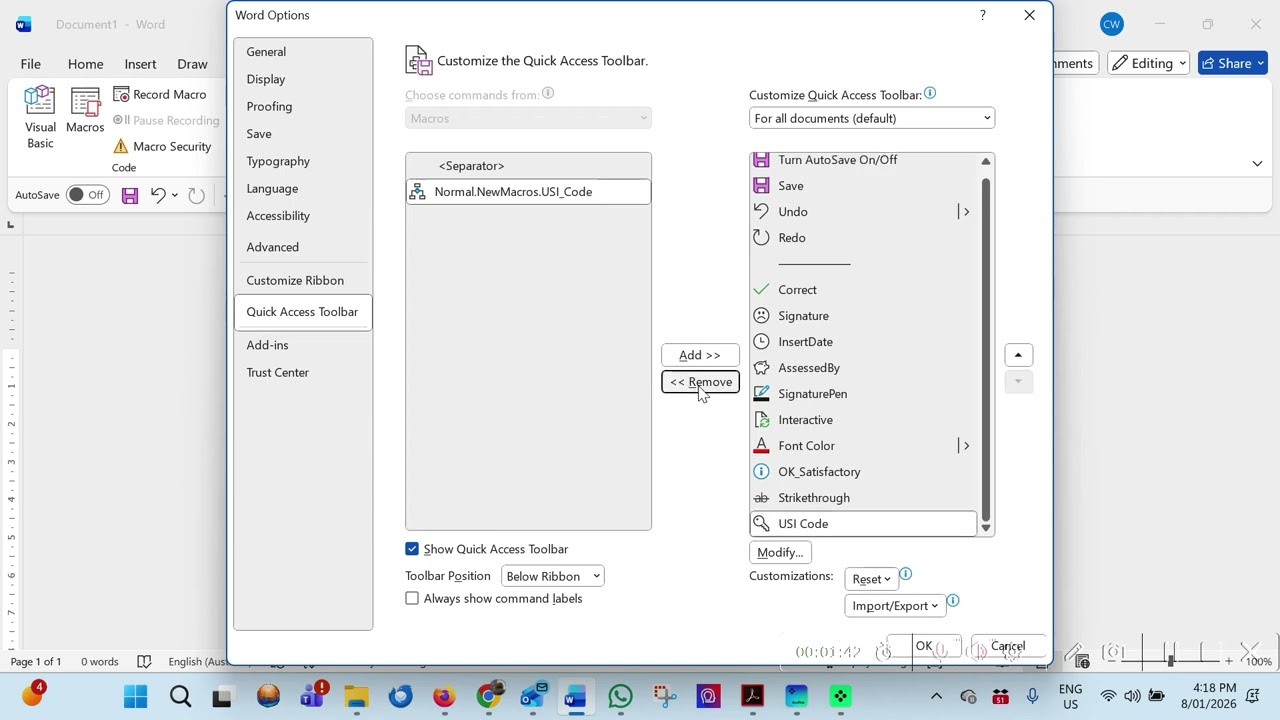Click Move Up arrow button
The width and height of the screenshot is (1280, 720).
coord(1018,355)
